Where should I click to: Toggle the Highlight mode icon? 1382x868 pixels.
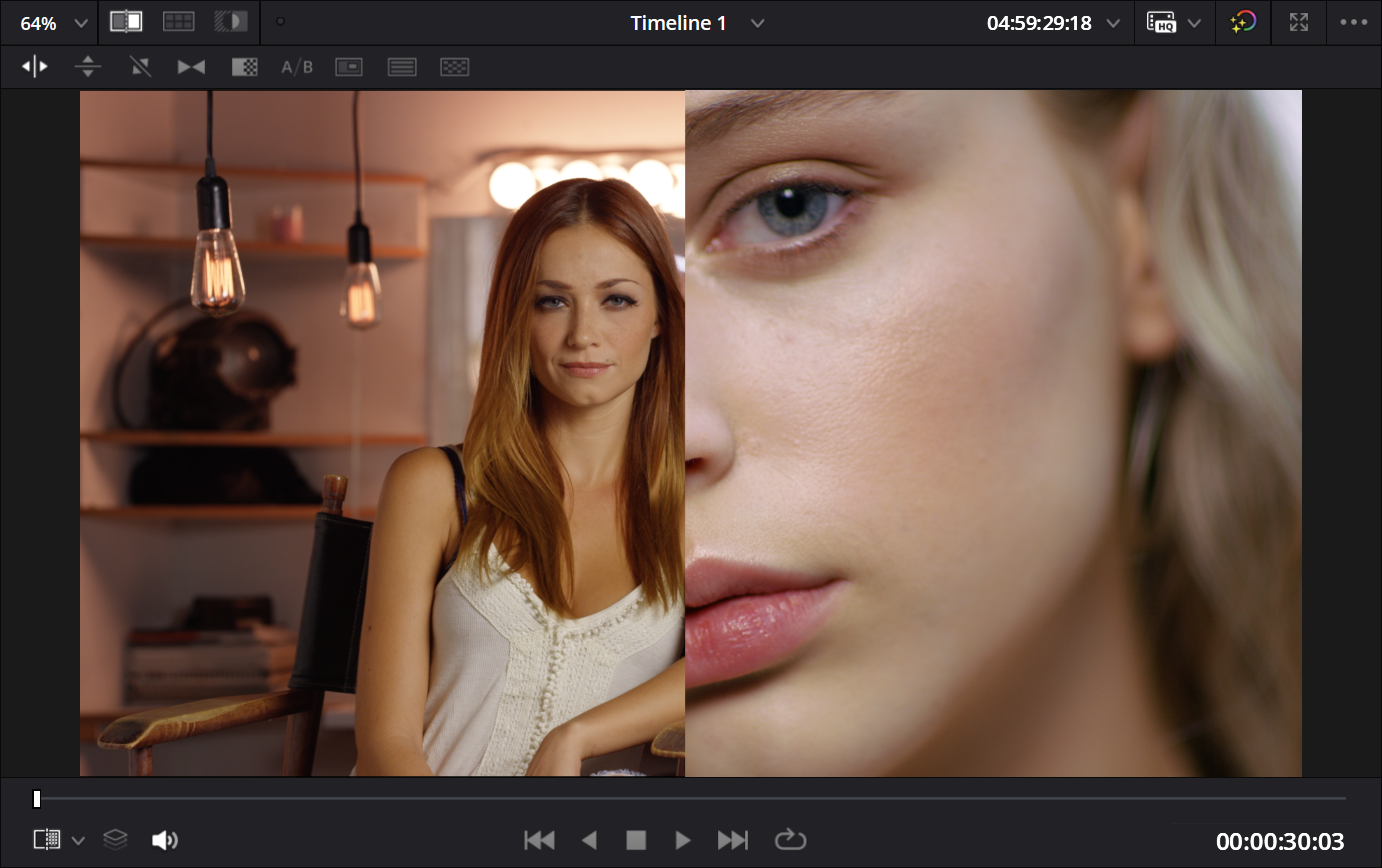pos(231,22)
